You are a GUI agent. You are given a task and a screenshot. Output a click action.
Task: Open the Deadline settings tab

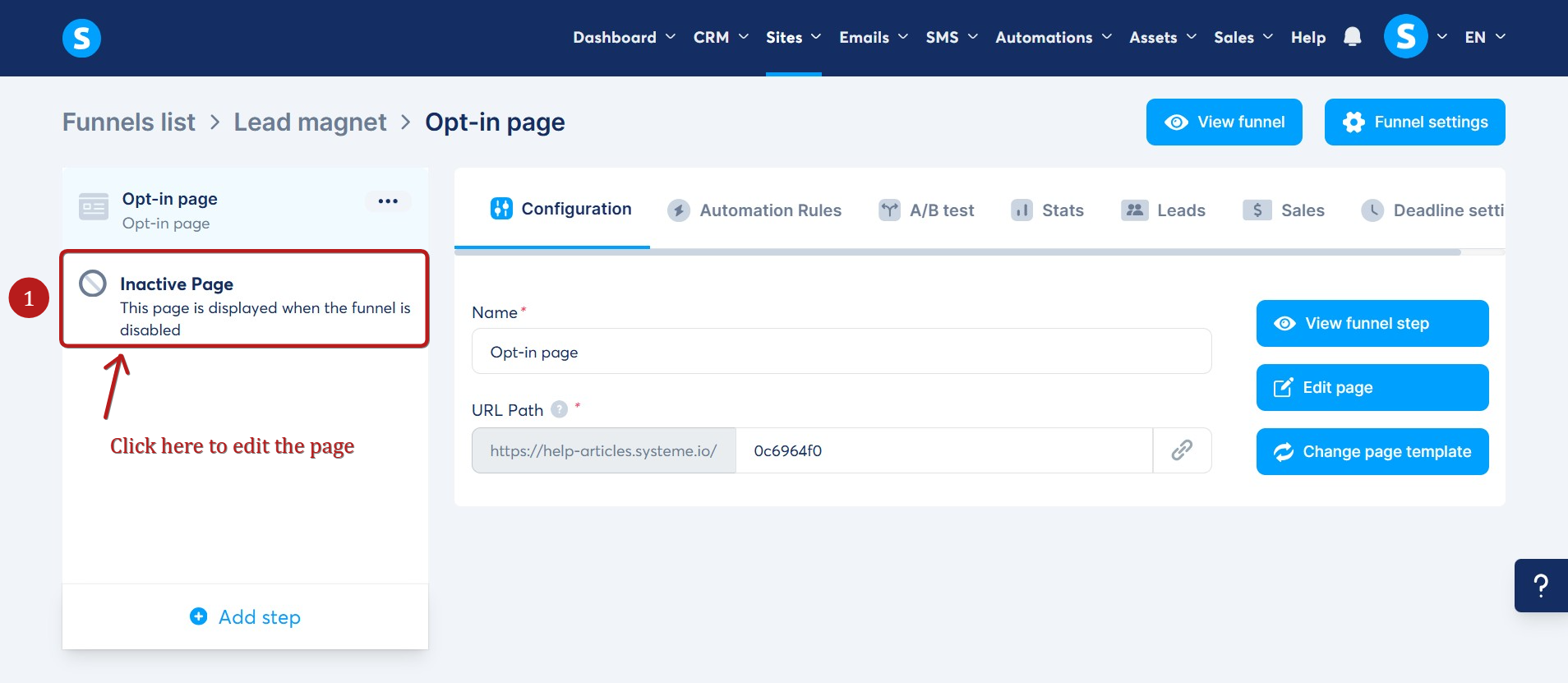(x=1432, y=210)
